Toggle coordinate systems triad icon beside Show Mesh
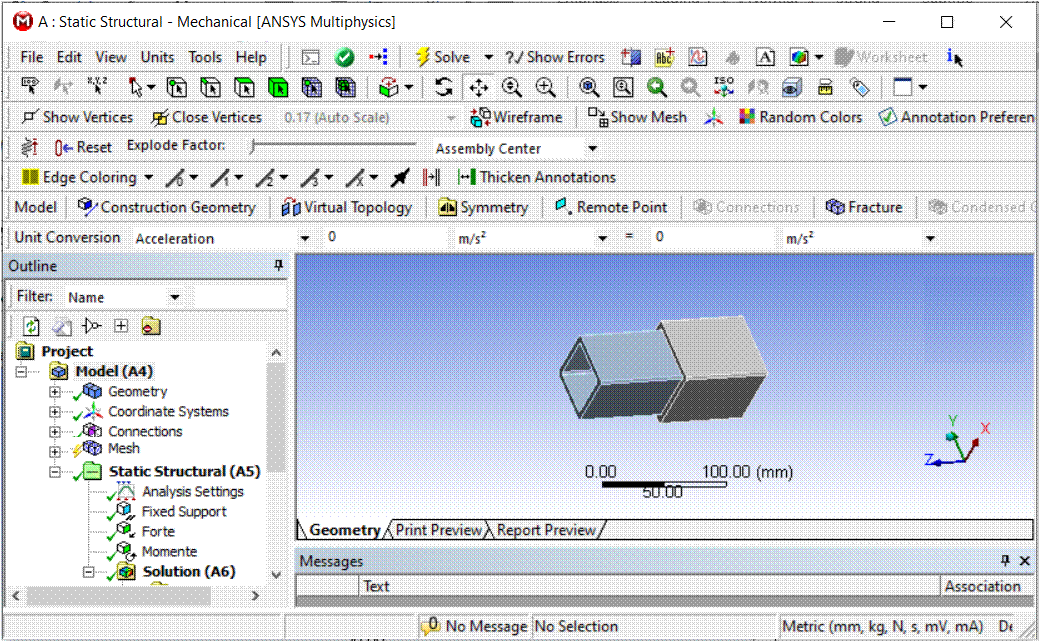Image resolution: width=1039 pixels, height=641 pixels. [714, 117]
